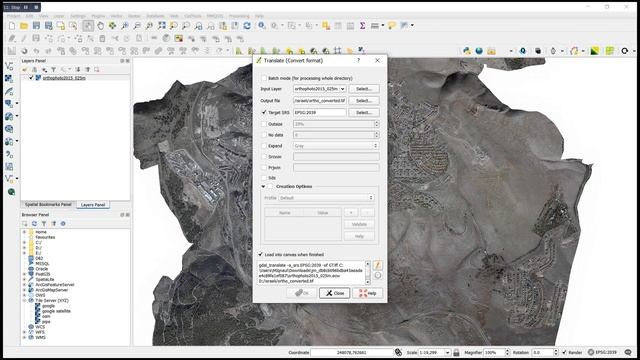Enable Batch mode checkbox

pos(264,78)
